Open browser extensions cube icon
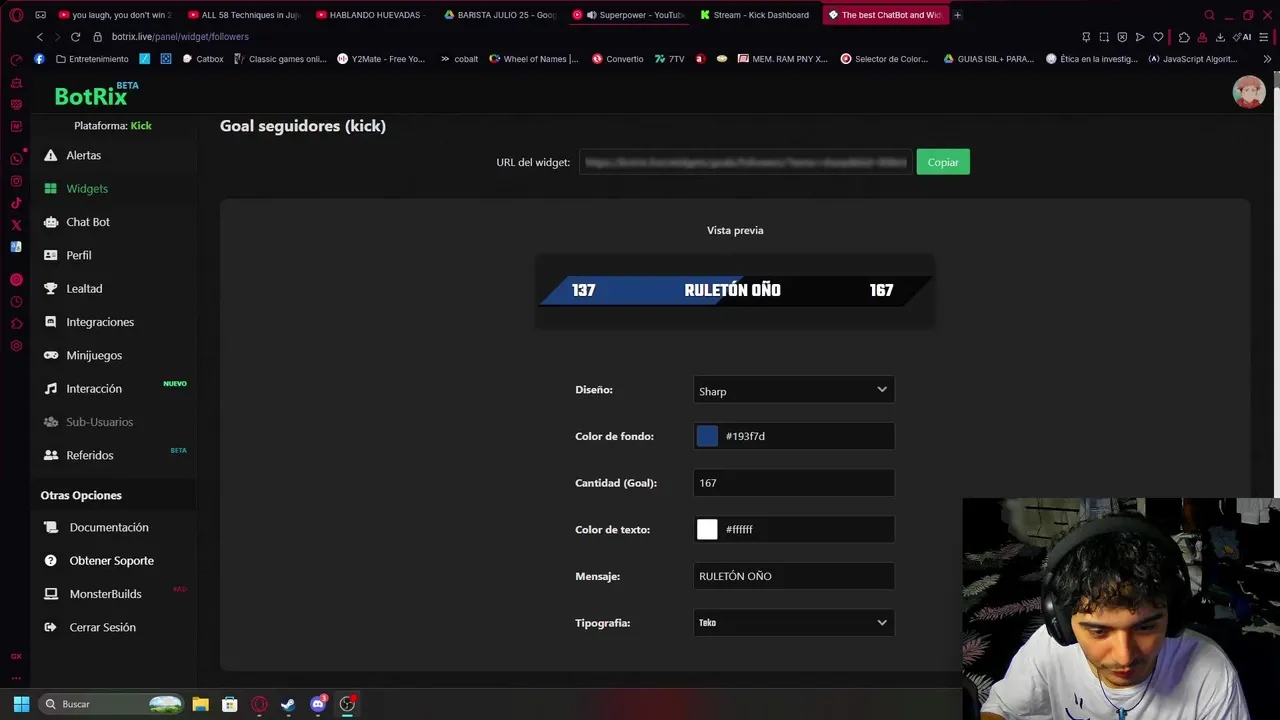 1184,37
